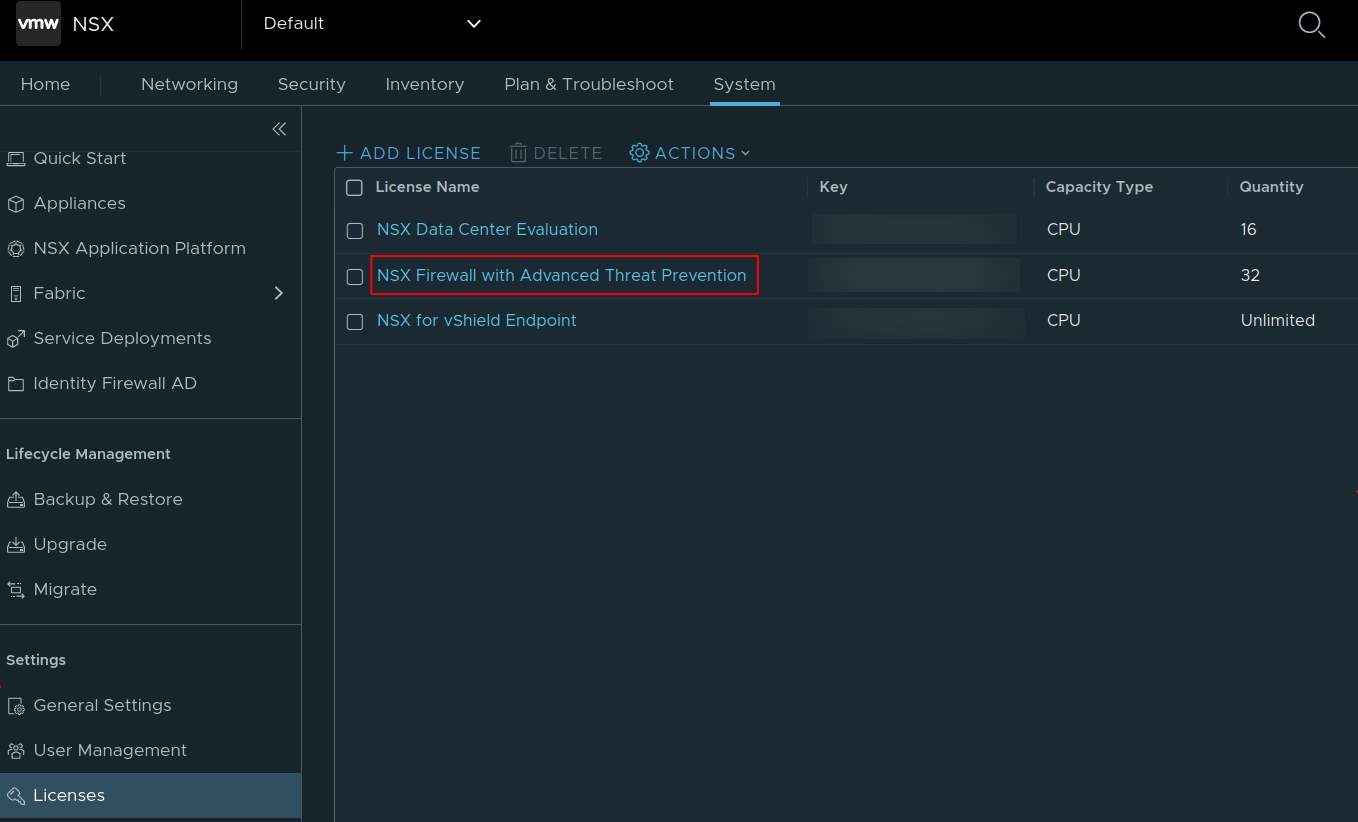This screenshot has height=822, width=1358.
Task: Click the Appliances cube icon
Action: pos(16,204)
